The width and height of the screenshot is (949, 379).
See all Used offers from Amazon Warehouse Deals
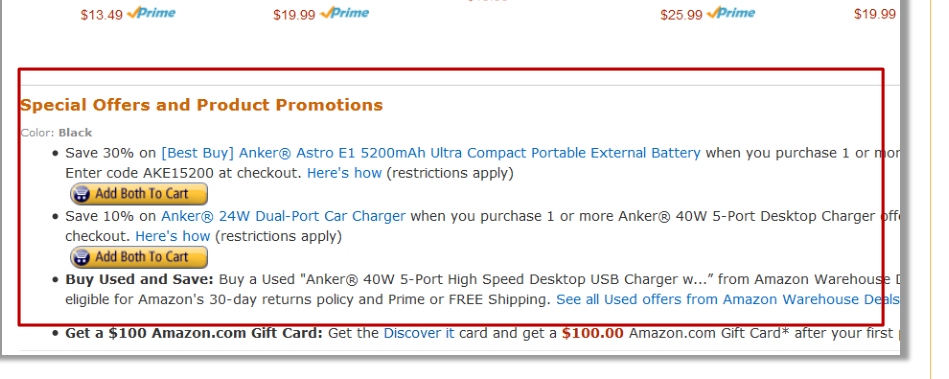click(x=727, y=300)
